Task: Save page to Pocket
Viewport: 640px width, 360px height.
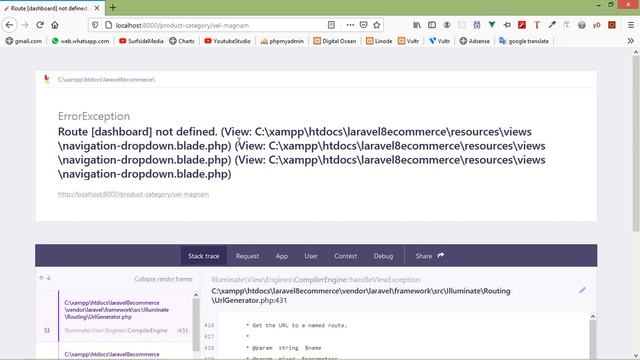Action: [363, 25]
